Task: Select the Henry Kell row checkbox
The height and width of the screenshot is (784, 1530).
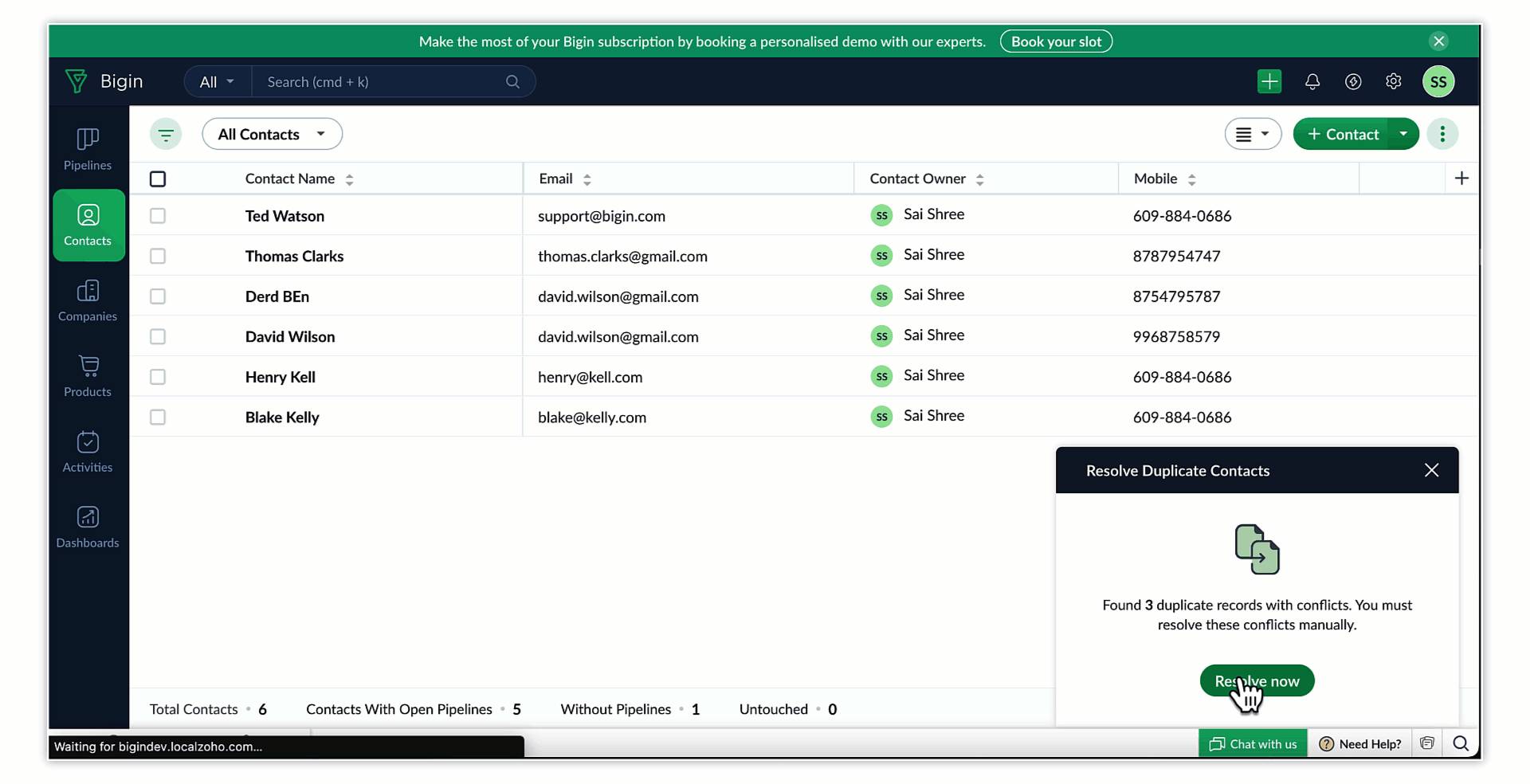Action: click(x=158, y=377)
